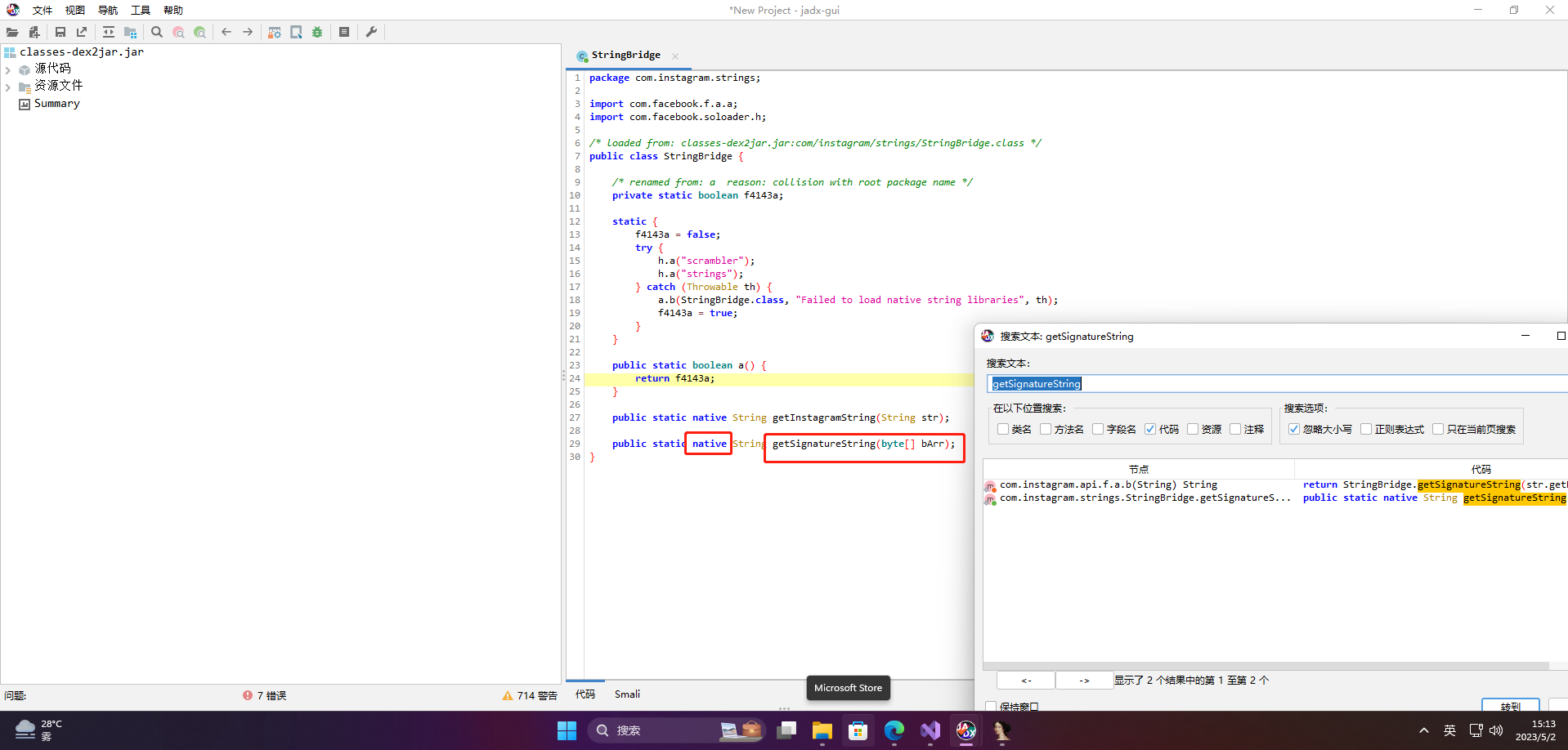Expand the 资源文件 tree node
The height and width of the screenshot is (750, 1568).
tap(8, 87)
